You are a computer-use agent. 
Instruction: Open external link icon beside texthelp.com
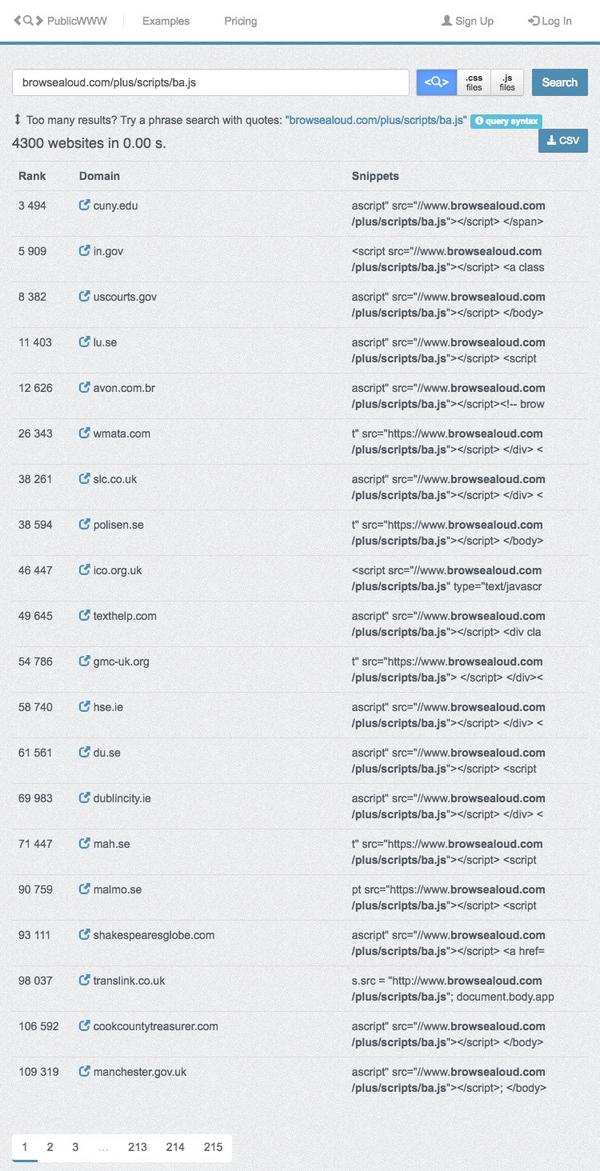(84, 615)
